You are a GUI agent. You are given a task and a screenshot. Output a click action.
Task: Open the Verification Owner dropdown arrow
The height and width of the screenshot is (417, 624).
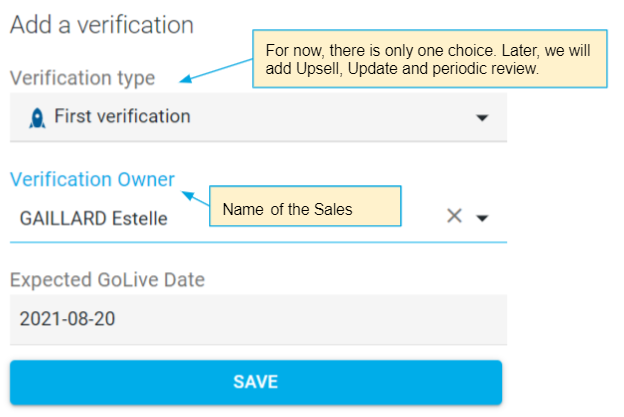(x=482, y=218)
